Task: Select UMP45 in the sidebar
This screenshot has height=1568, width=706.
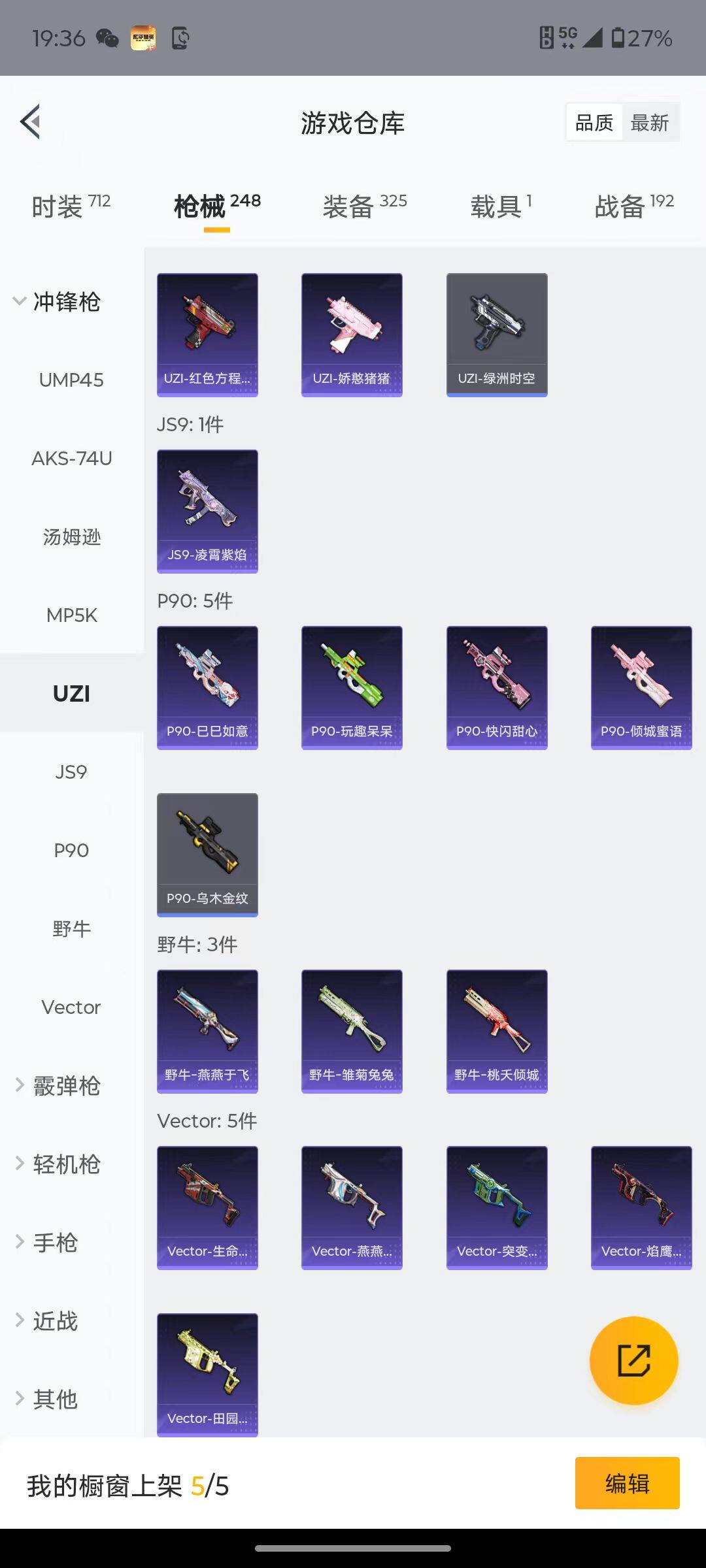Action: pos(71,380)
